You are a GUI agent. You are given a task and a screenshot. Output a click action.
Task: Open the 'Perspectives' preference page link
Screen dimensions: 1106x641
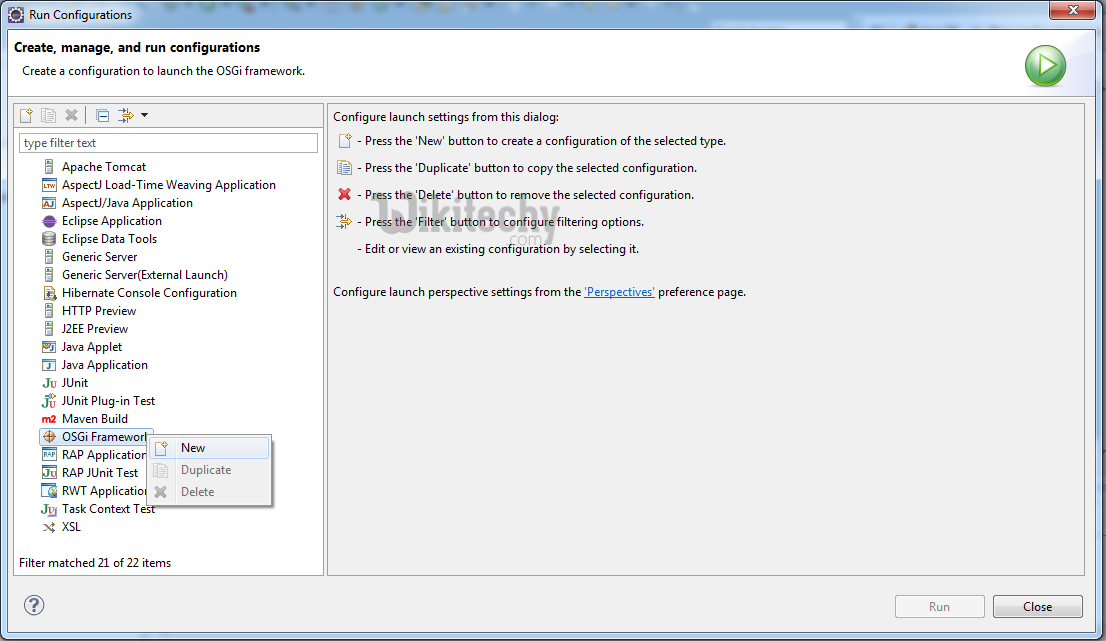(619, 292)
